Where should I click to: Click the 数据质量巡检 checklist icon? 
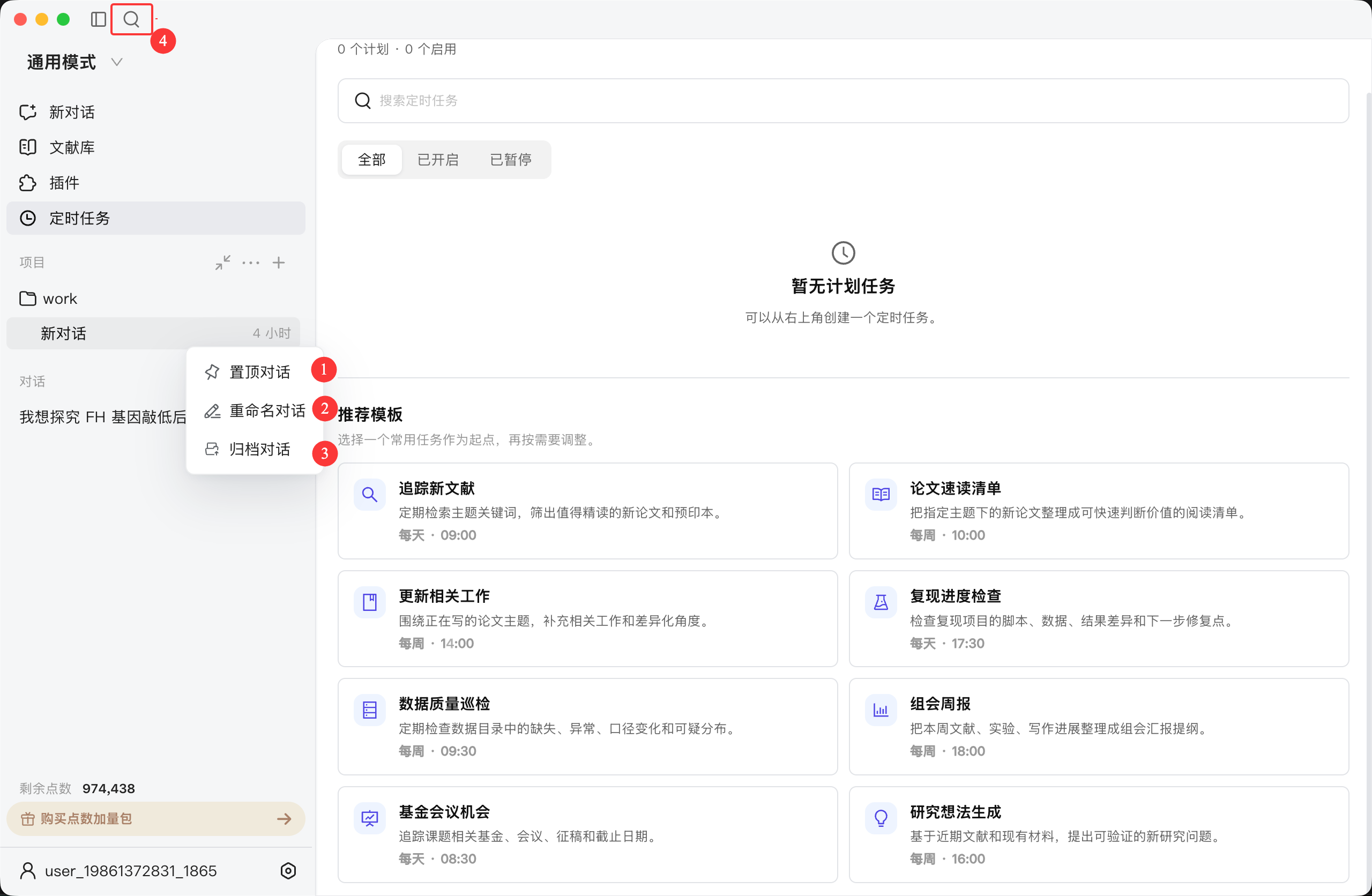point(369,710)
